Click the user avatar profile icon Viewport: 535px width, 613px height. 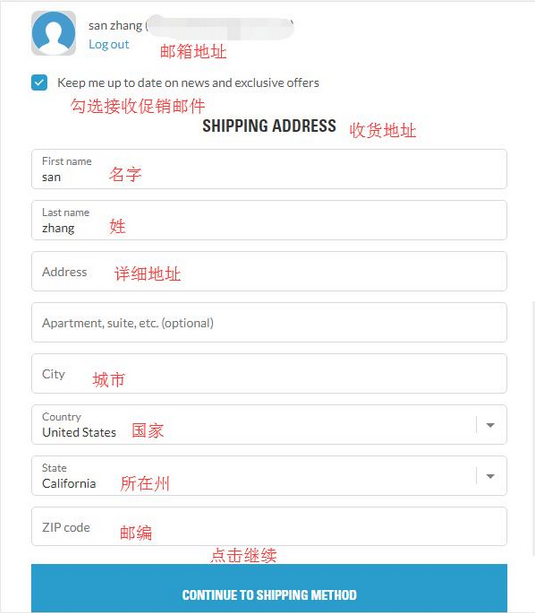(54, 33)
